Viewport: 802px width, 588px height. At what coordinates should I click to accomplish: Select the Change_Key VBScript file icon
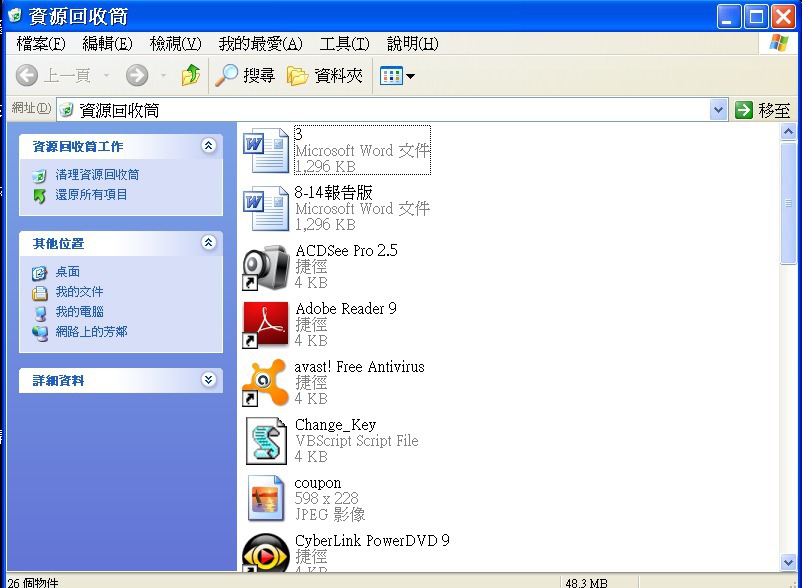pos(265,441)
